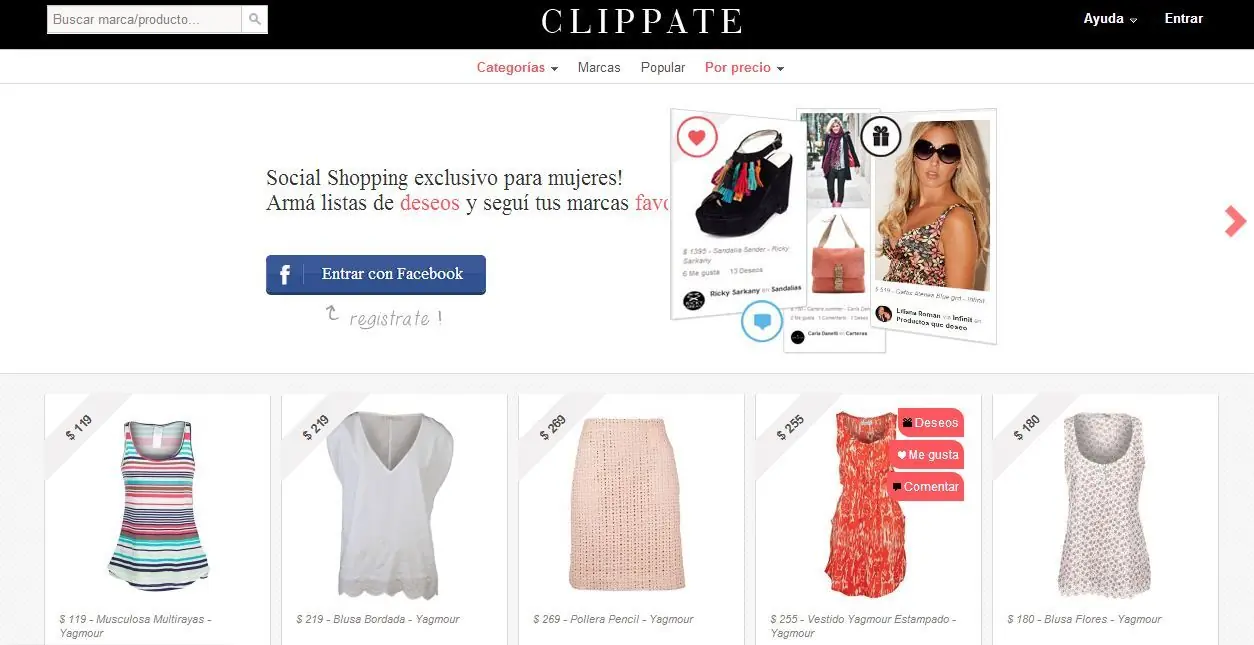Add the red dress to Deseos
Image resolution: width=1254 pixels, height=645 pixels.
[x=930, y=423]
